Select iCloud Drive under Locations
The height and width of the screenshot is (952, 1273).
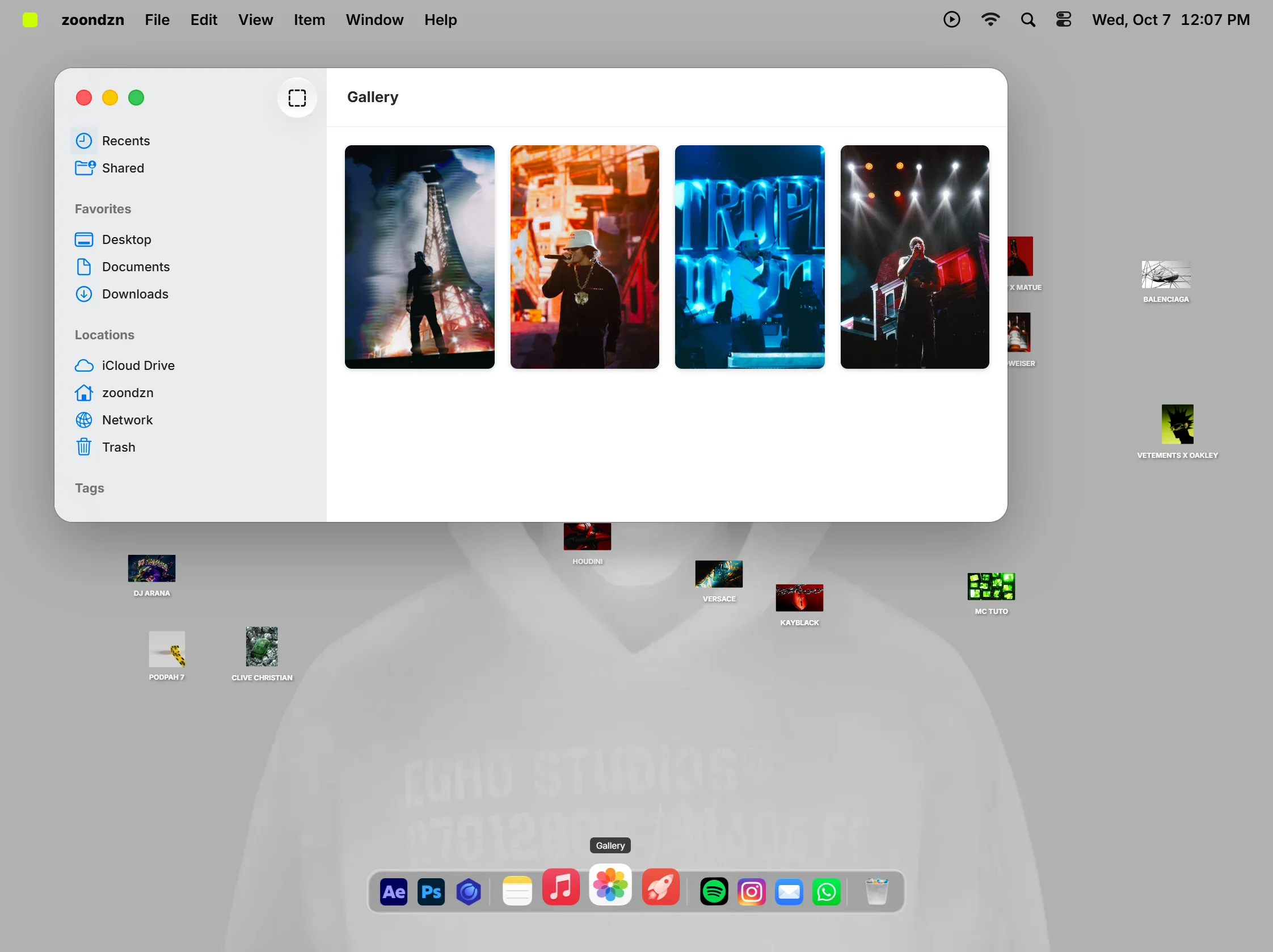125,365
